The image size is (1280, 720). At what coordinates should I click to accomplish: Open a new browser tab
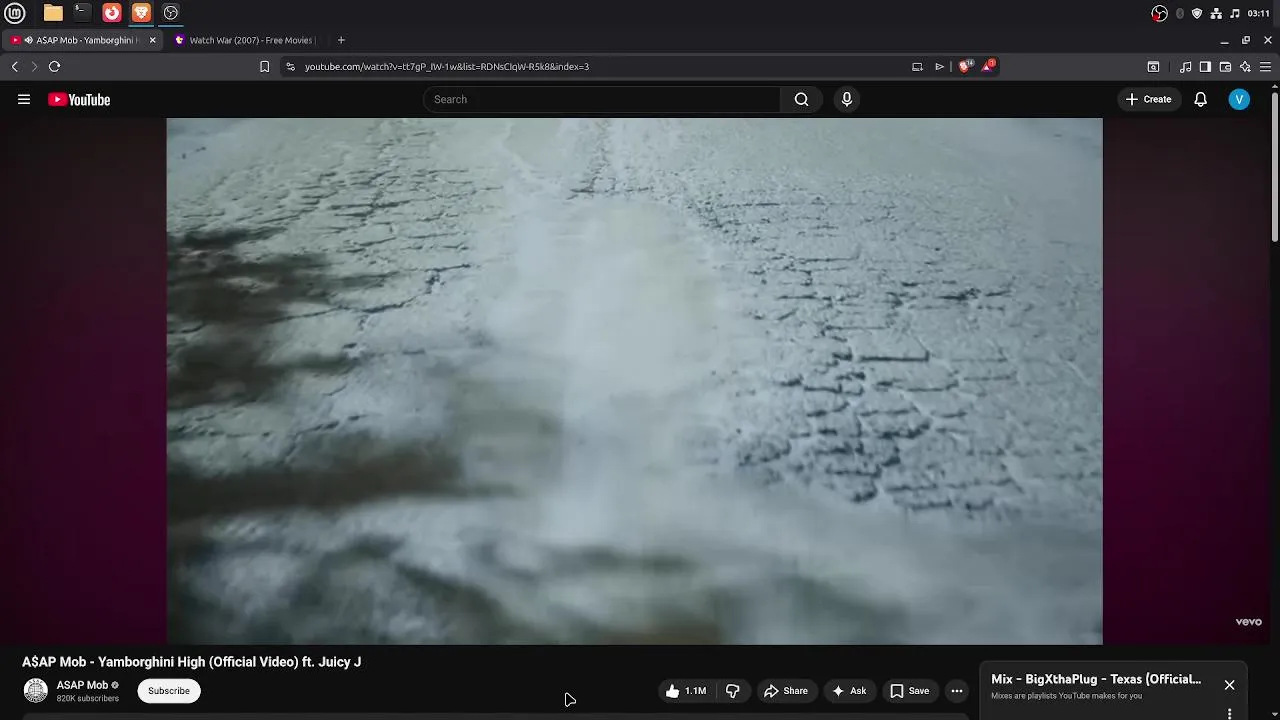click(x=341, y=40)
